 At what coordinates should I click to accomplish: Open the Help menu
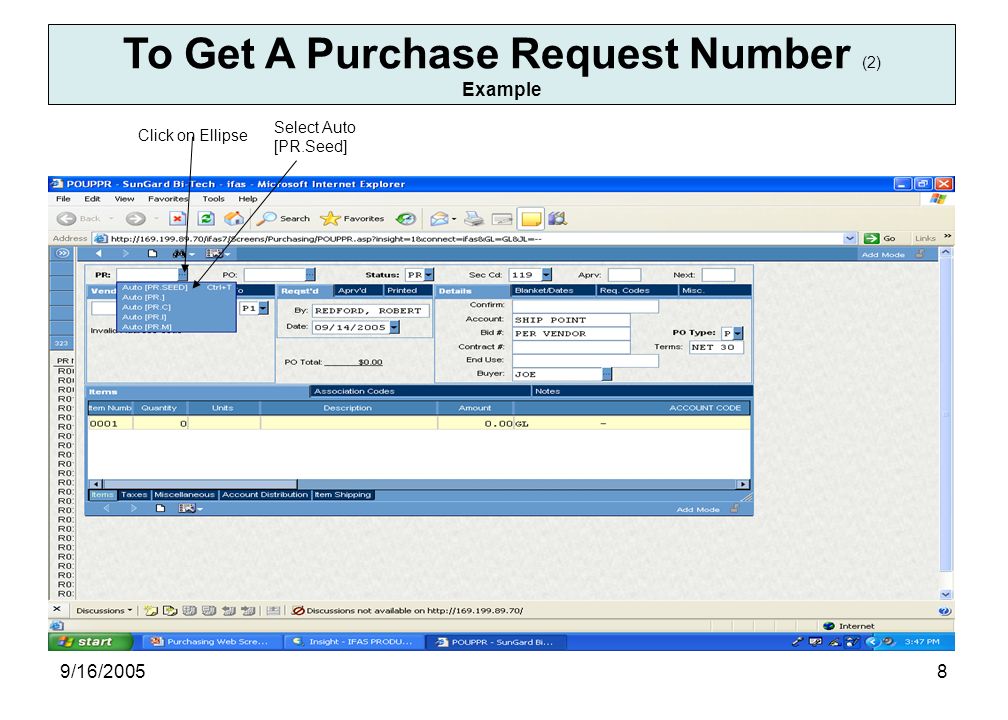pos(248,199)
